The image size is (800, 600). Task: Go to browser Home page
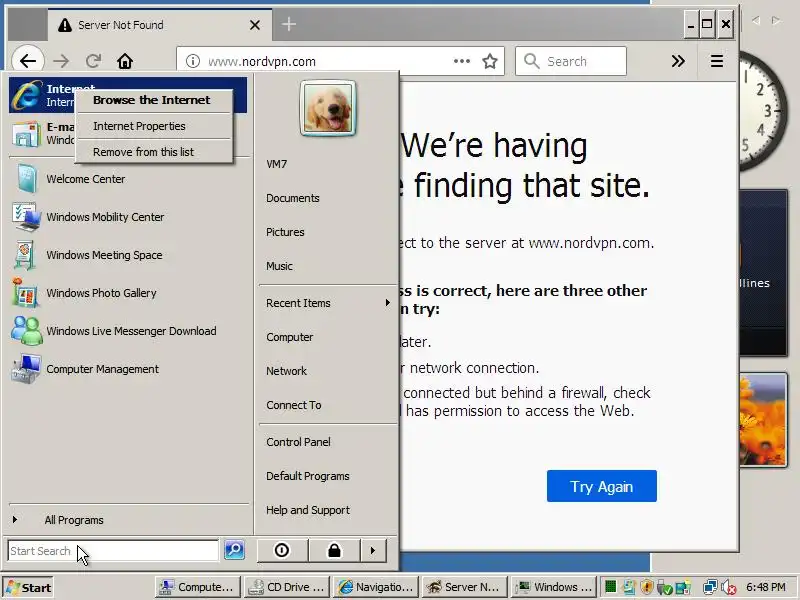125,61
